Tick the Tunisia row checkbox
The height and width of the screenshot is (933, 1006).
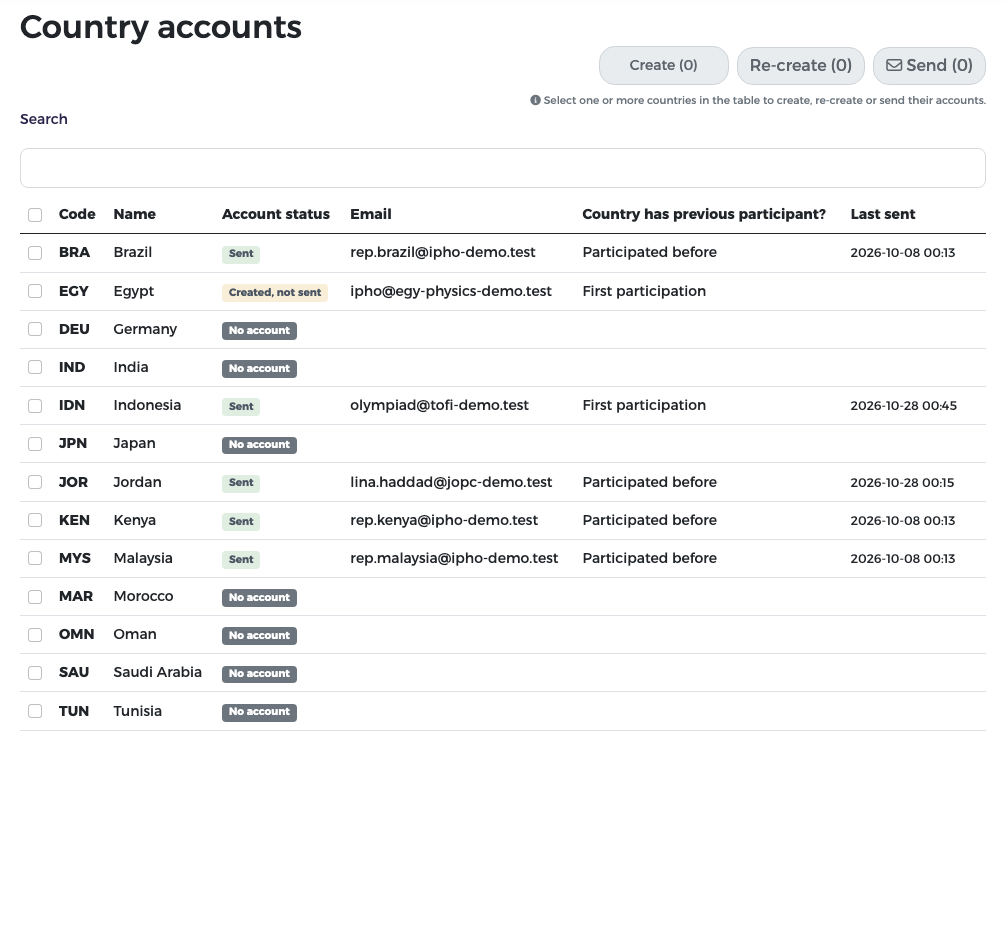[x=35, y=711]
